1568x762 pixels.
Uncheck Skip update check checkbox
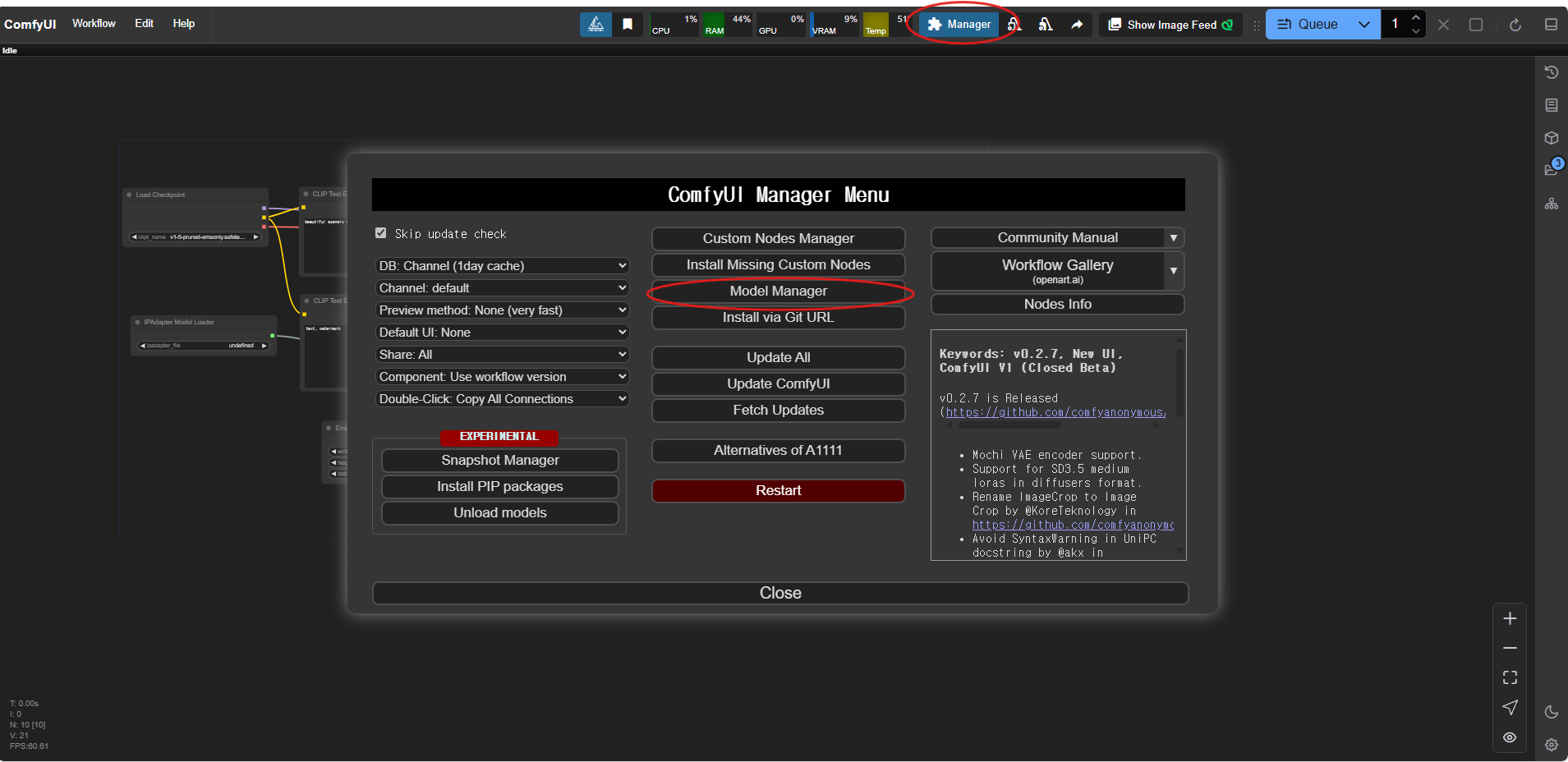tap(381, 233)
